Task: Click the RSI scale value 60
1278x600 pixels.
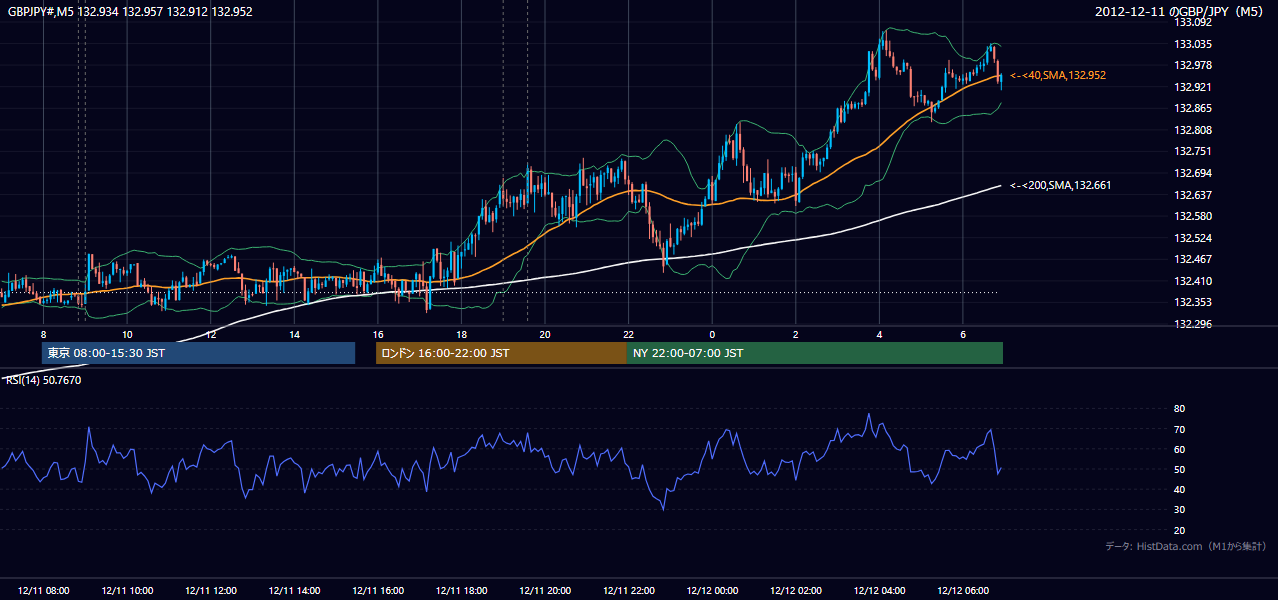Action: click(x=1179, y=449)
